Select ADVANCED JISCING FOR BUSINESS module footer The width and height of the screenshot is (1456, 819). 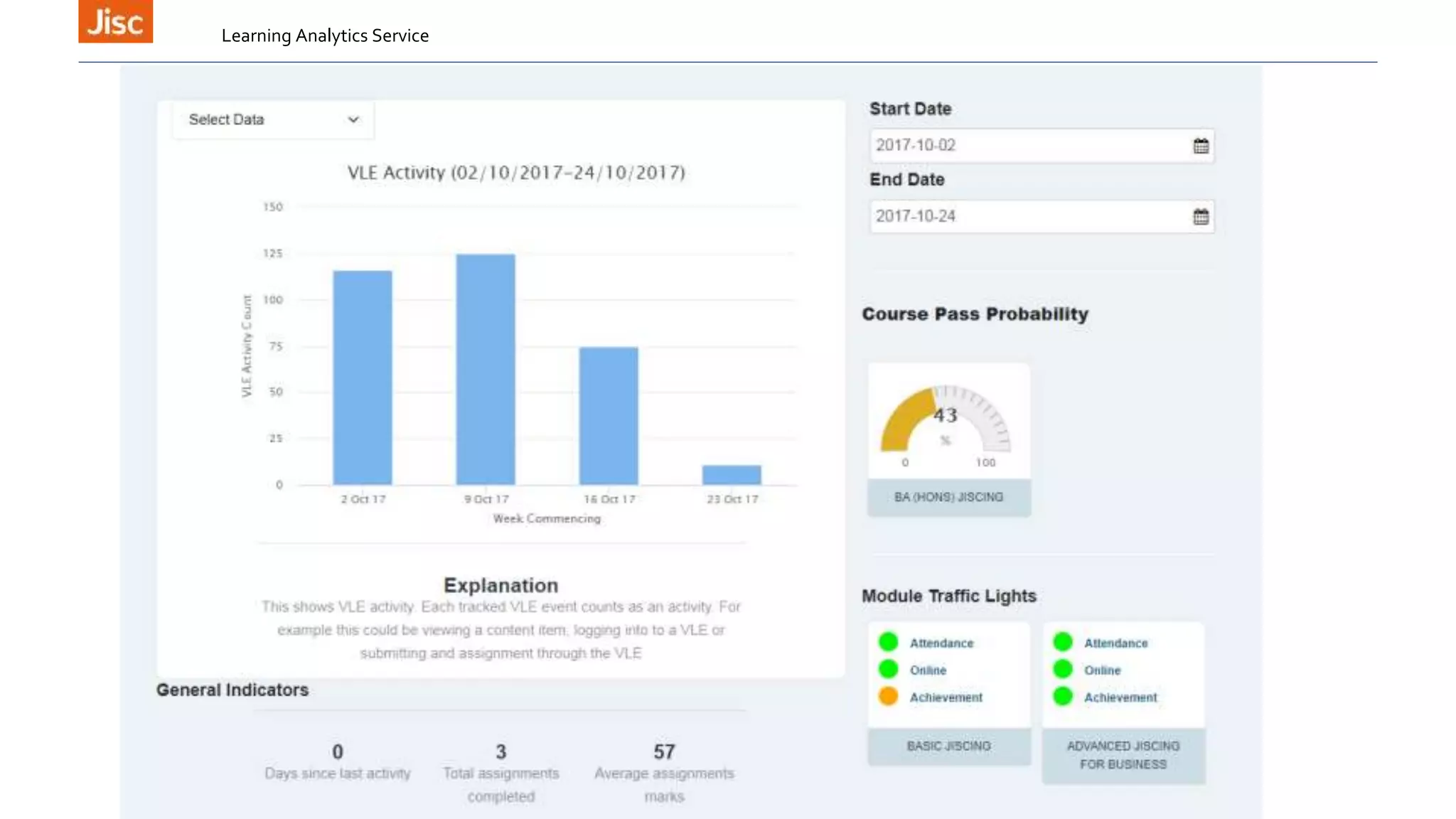click(x=1123, y=755)
